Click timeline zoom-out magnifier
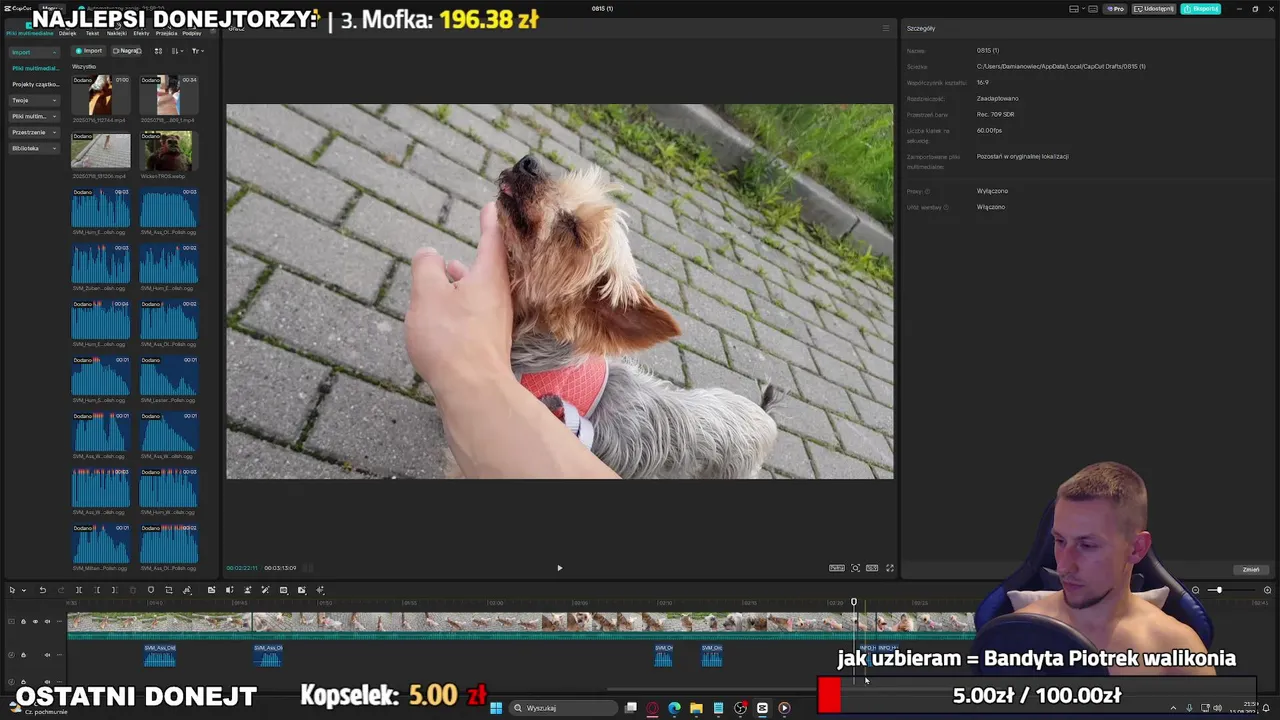1280x720 pixels. 1195,590
